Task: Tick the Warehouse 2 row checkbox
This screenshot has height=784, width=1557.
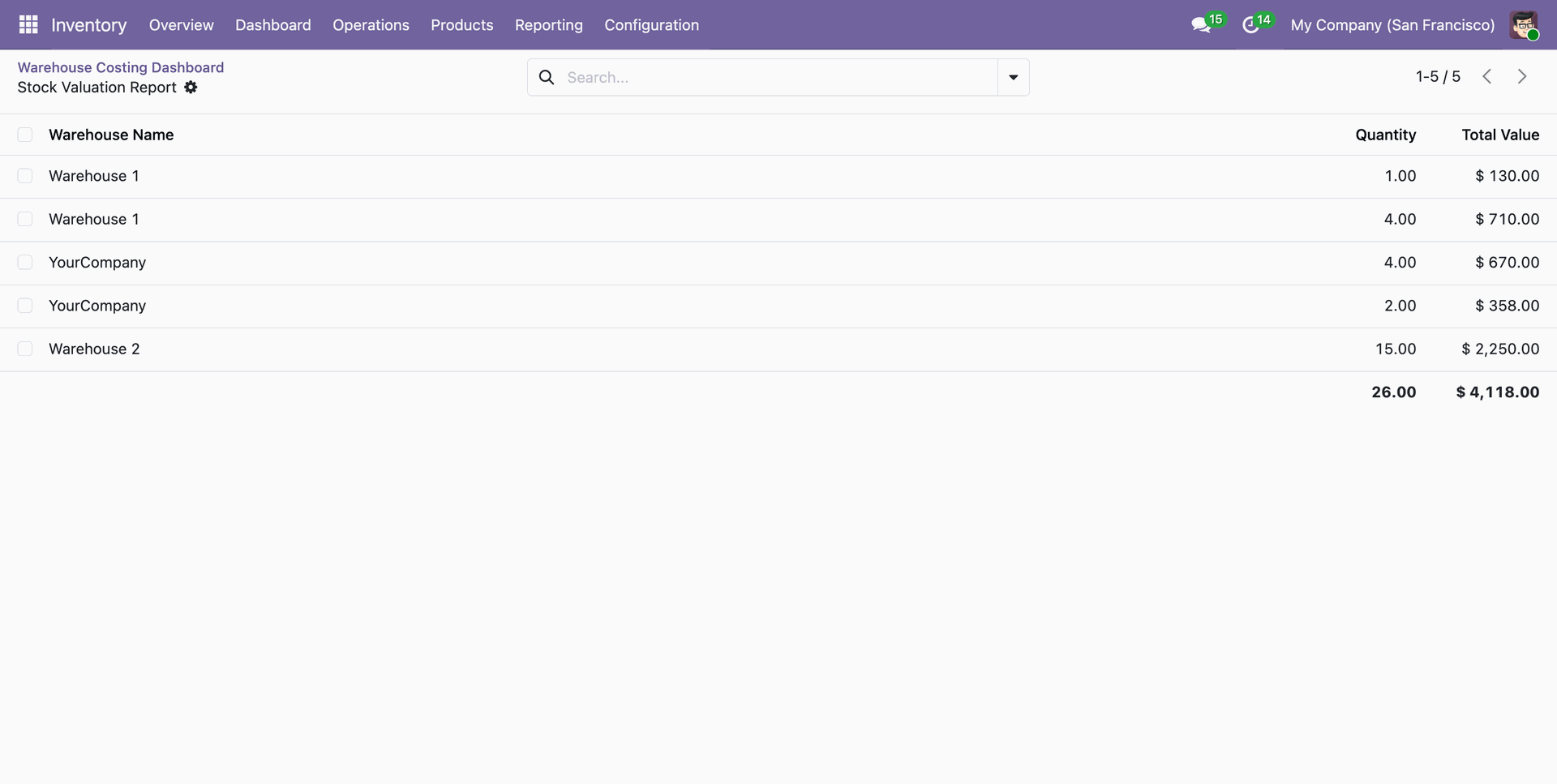Action: click(25, 349)
